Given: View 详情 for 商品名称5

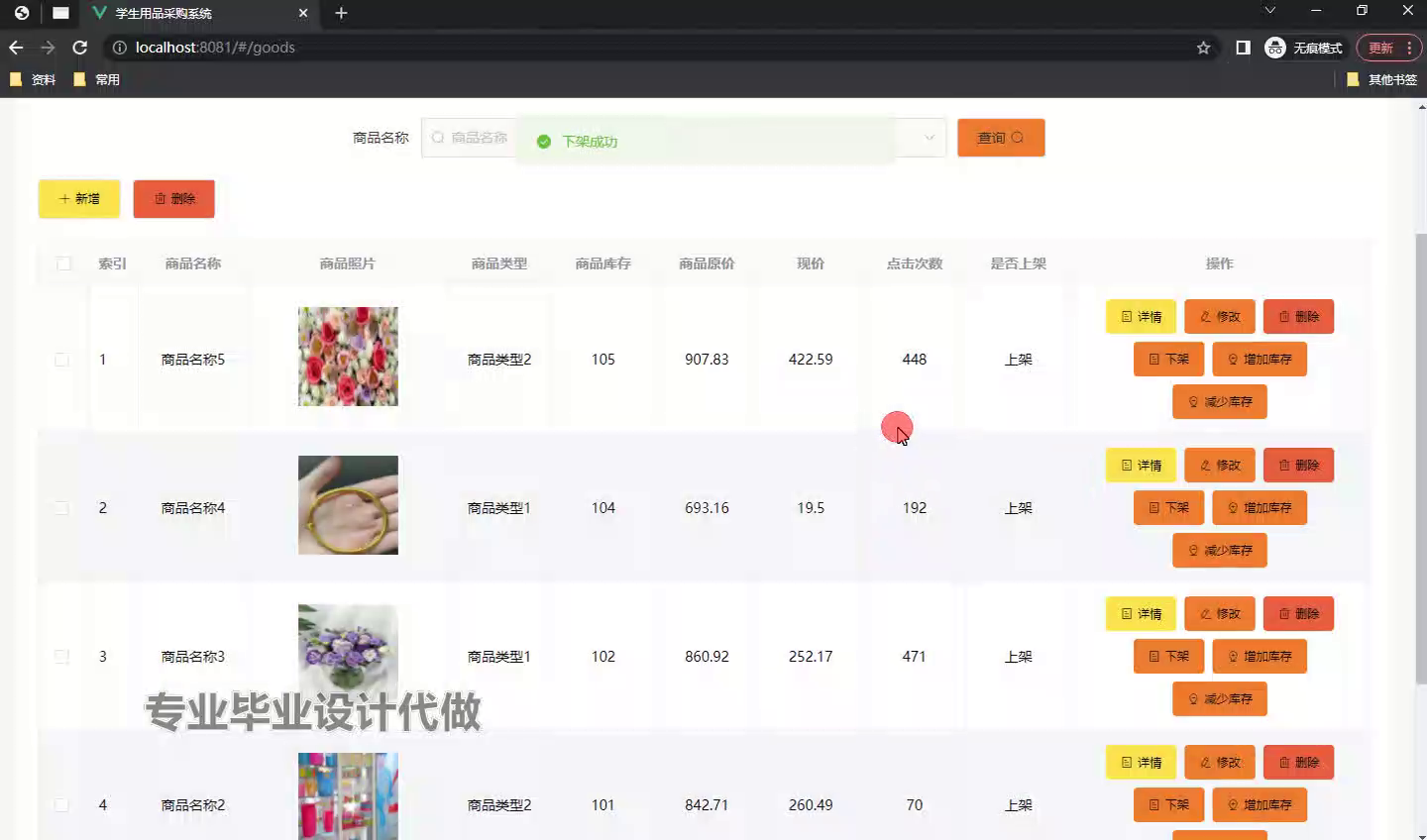Looking at the screenshot, I should point(1141,317).
